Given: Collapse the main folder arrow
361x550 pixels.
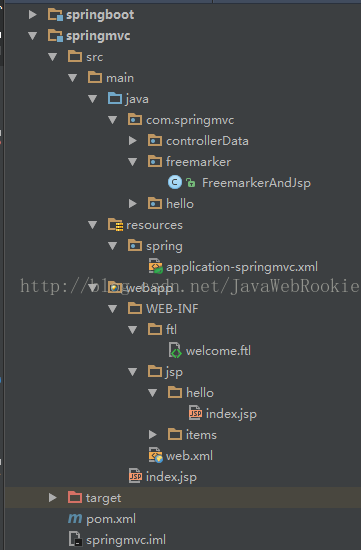Looking at the screenshot, I should (73, 78).
